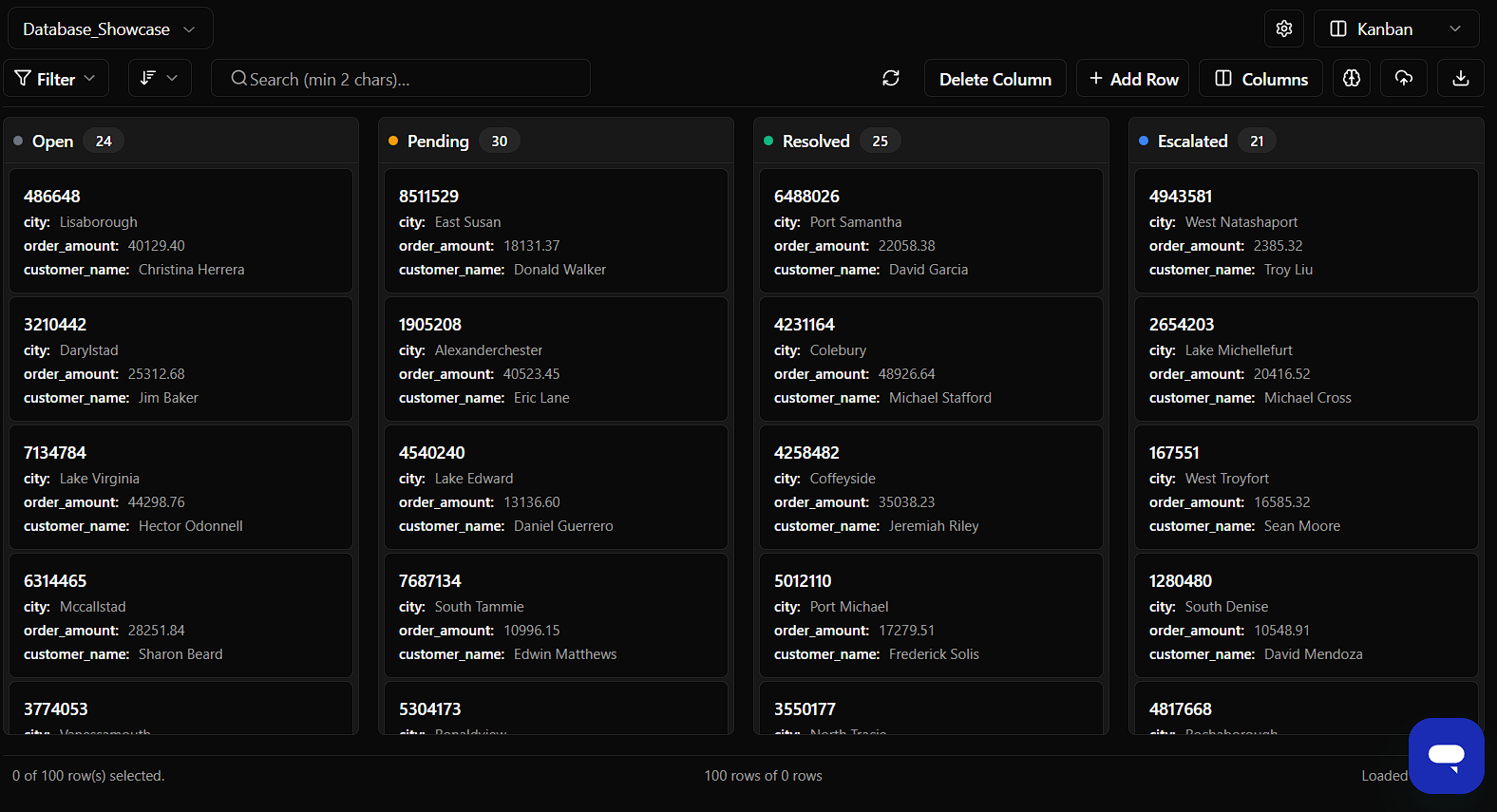Viewport: 1497px width, 812px height.
Task: Click the magnifier icon in the search bar
Action: tap(238, 79)
